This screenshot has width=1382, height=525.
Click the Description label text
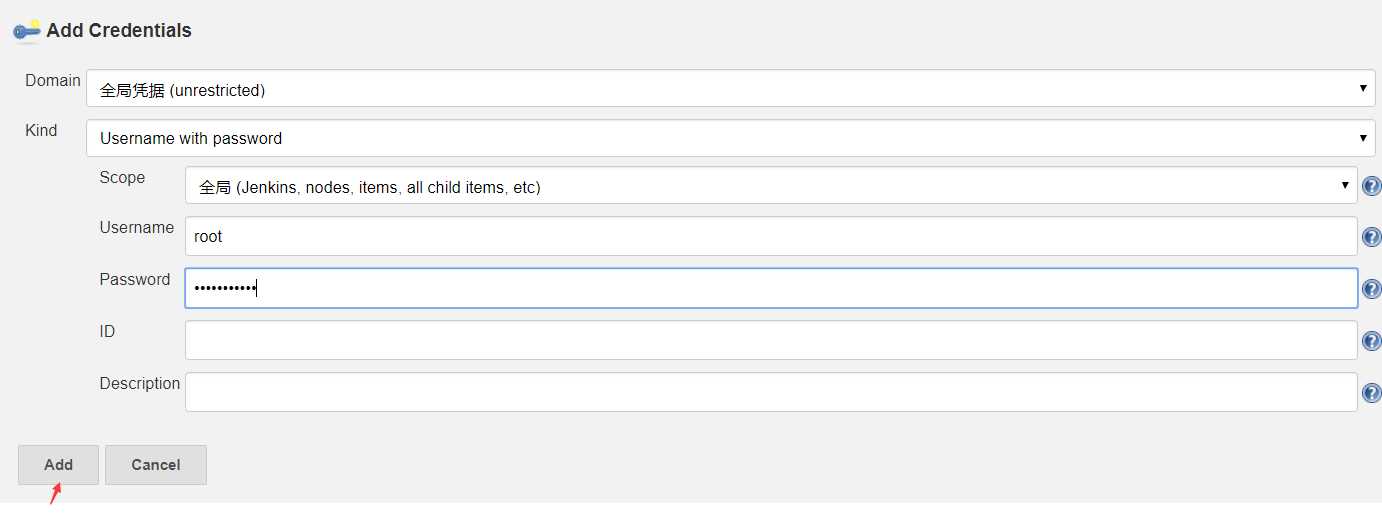tap(140, 384)
